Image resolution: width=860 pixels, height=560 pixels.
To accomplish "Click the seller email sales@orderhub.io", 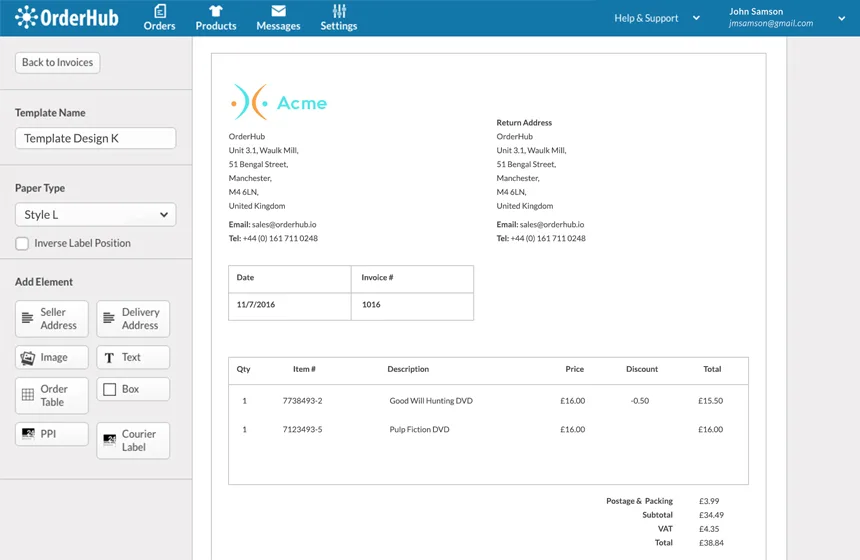I will 284,224.
